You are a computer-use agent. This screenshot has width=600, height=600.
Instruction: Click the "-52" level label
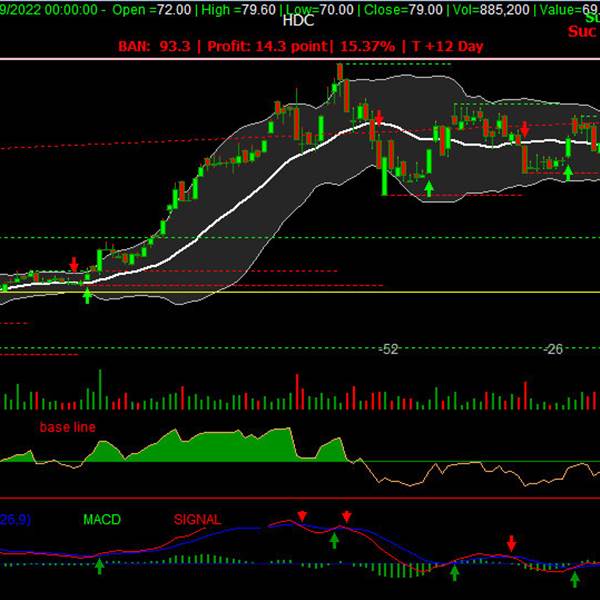[388, 349]
